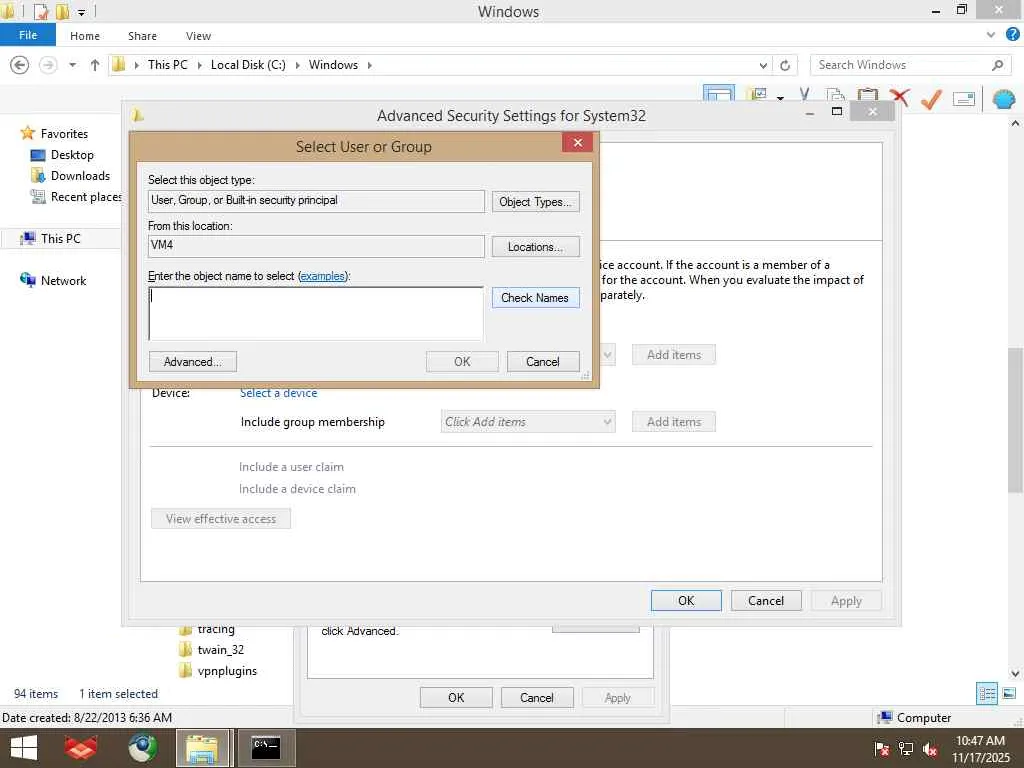Open the address bar history dropdown

tap(763, 65)
